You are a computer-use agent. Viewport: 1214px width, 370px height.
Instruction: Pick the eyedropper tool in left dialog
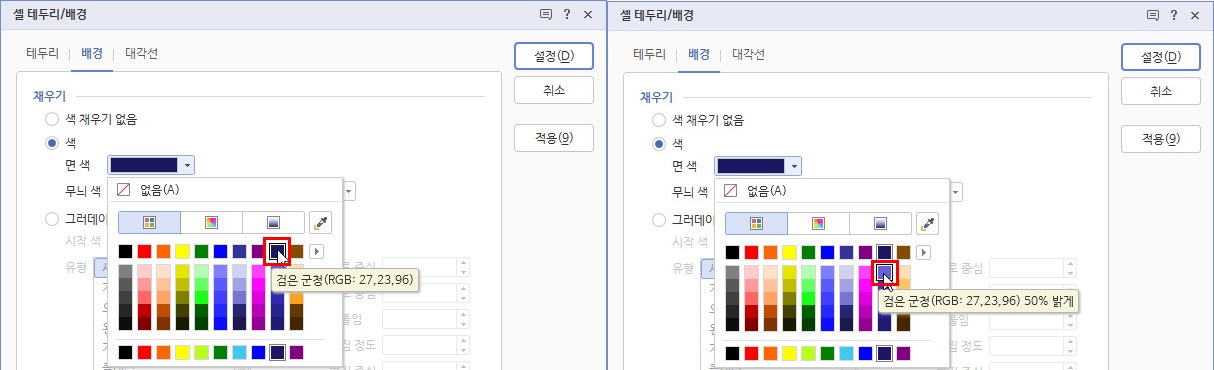[320, 222]
